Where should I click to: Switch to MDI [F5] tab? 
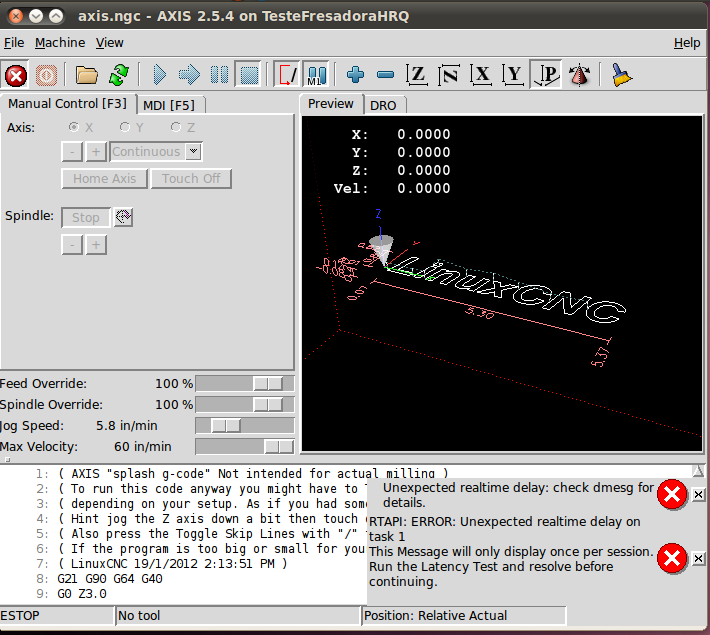pyautogui.click(x=169, y=106)
